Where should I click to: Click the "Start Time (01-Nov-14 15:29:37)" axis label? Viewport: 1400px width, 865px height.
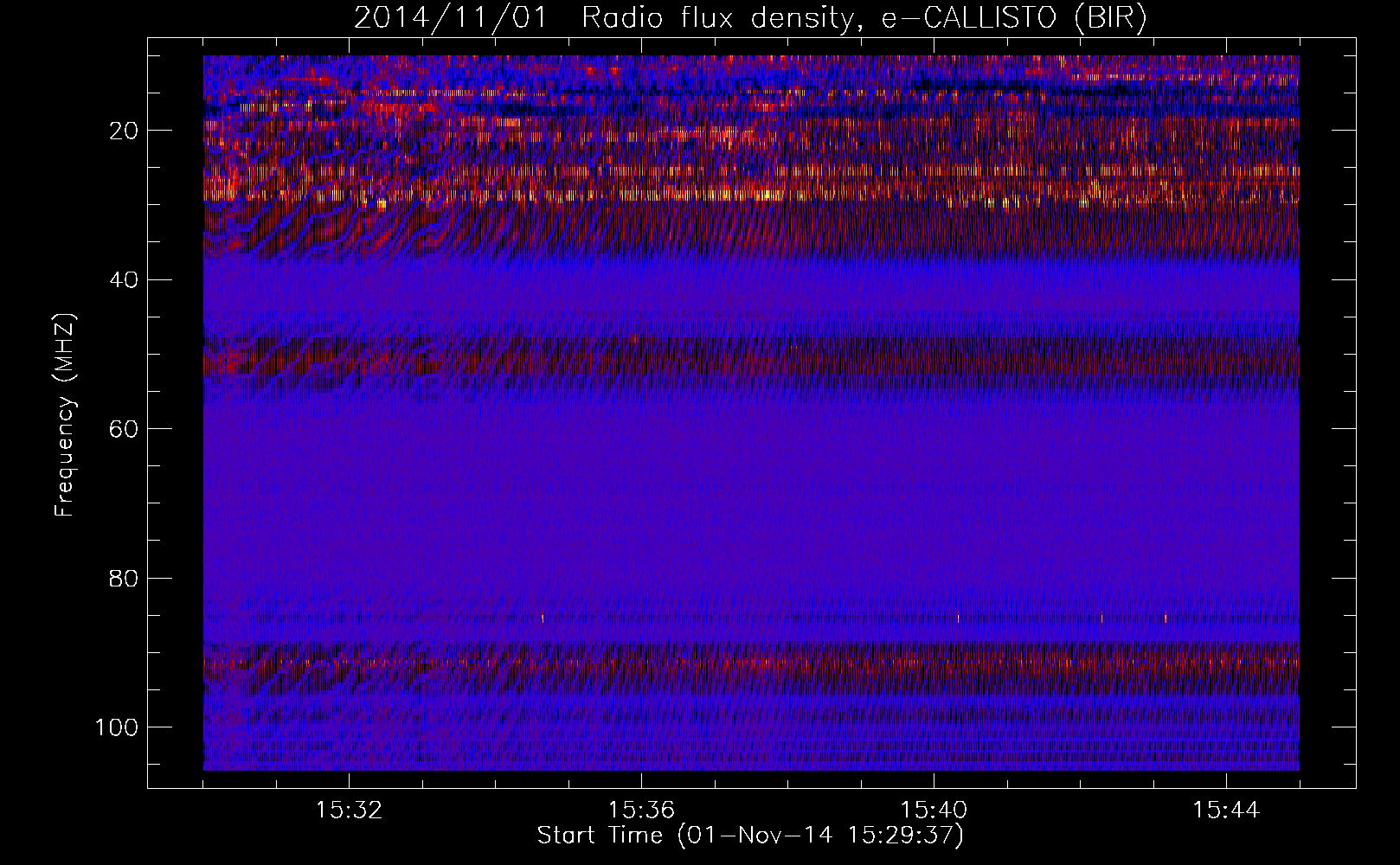(x=750, y=836)
